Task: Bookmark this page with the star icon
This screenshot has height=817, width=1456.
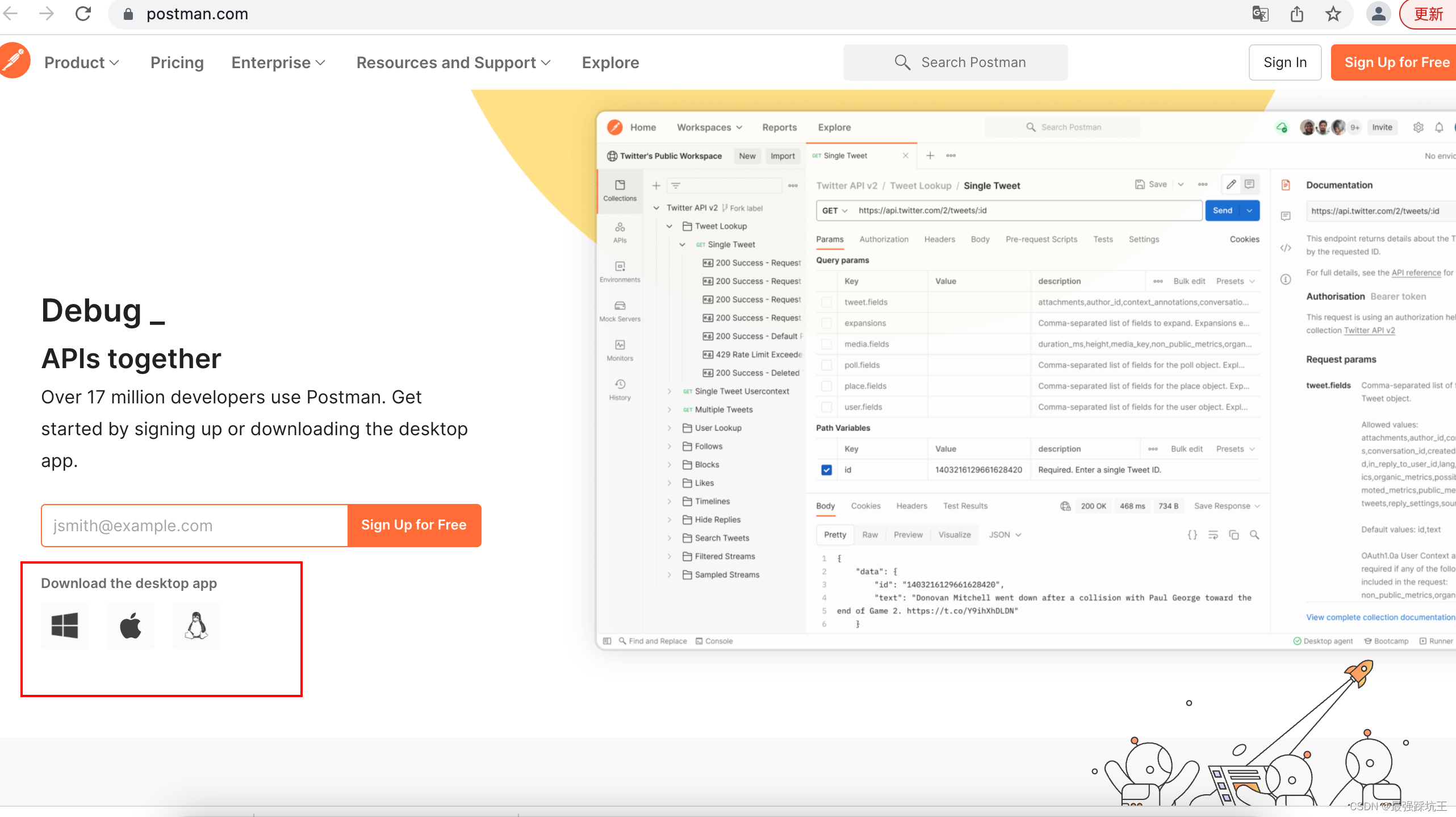Action: coord(1333,14)
